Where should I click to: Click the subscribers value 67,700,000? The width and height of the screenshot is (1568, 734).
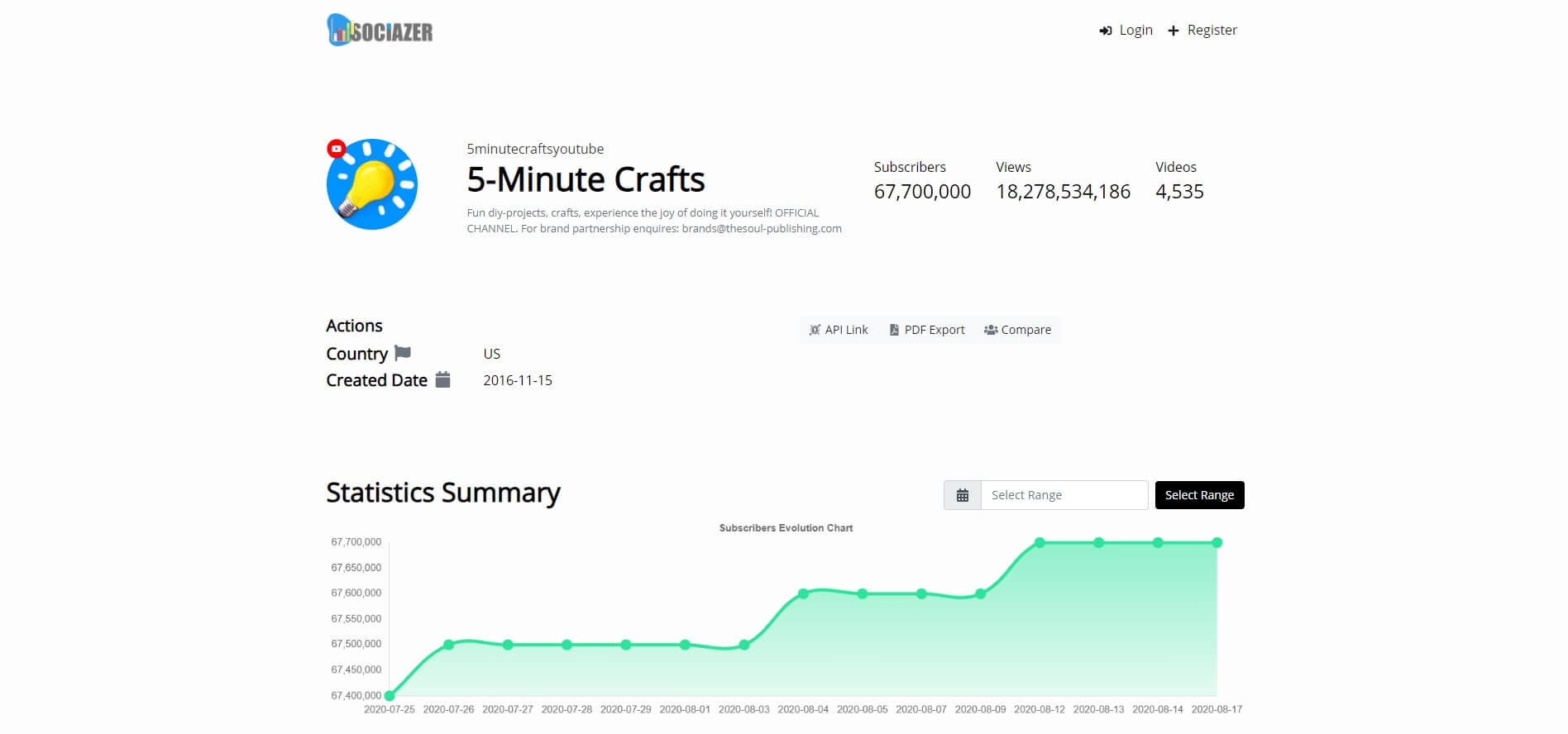pos(922,192)
